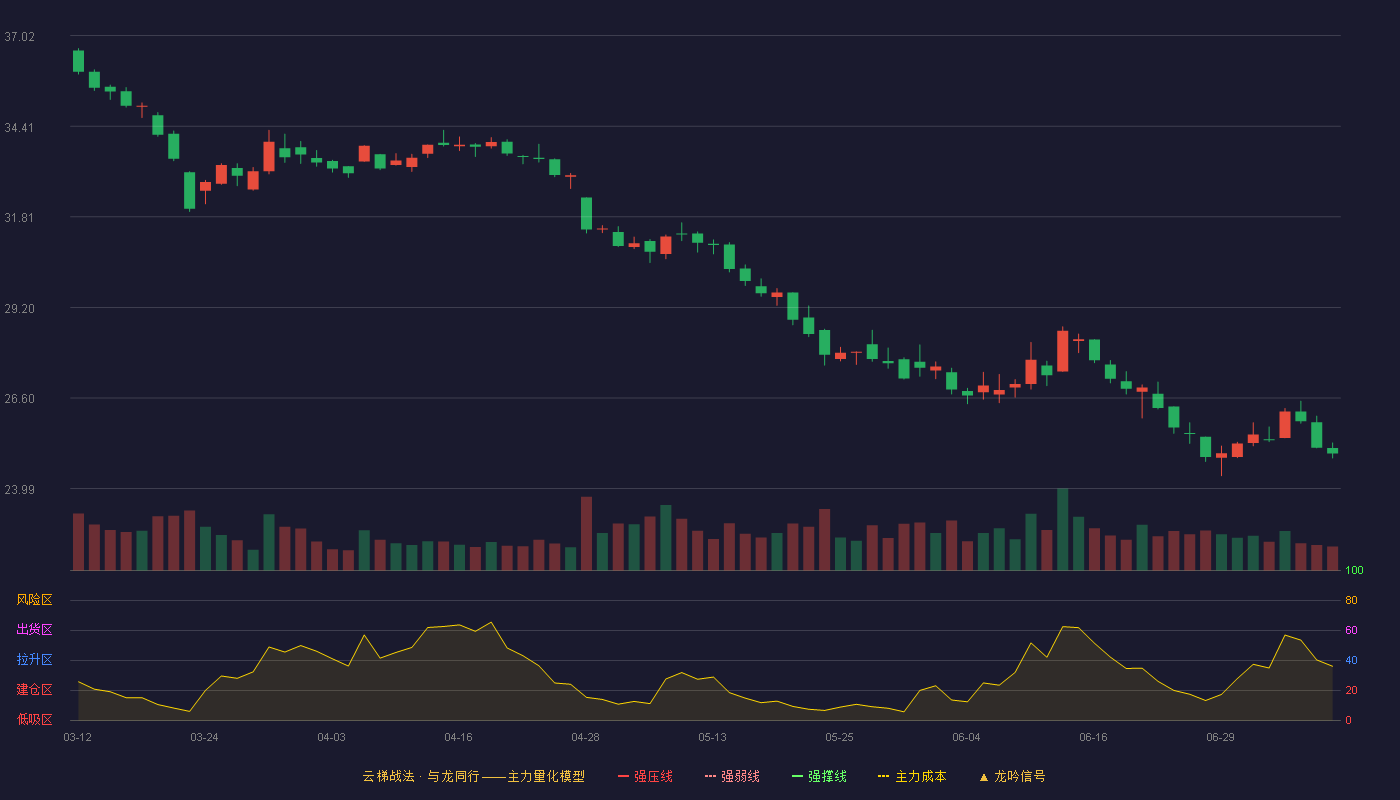
Task: Click the 05-25 date label
Action: click(x=839, y=737)
